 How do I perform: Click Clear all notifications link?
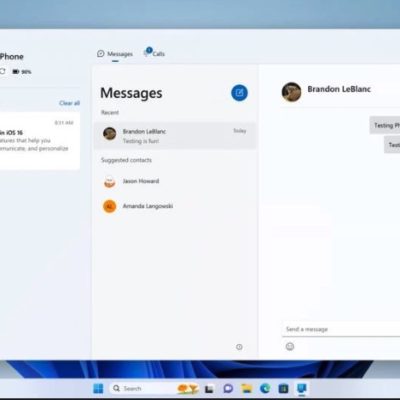click(x=69, y=103)
